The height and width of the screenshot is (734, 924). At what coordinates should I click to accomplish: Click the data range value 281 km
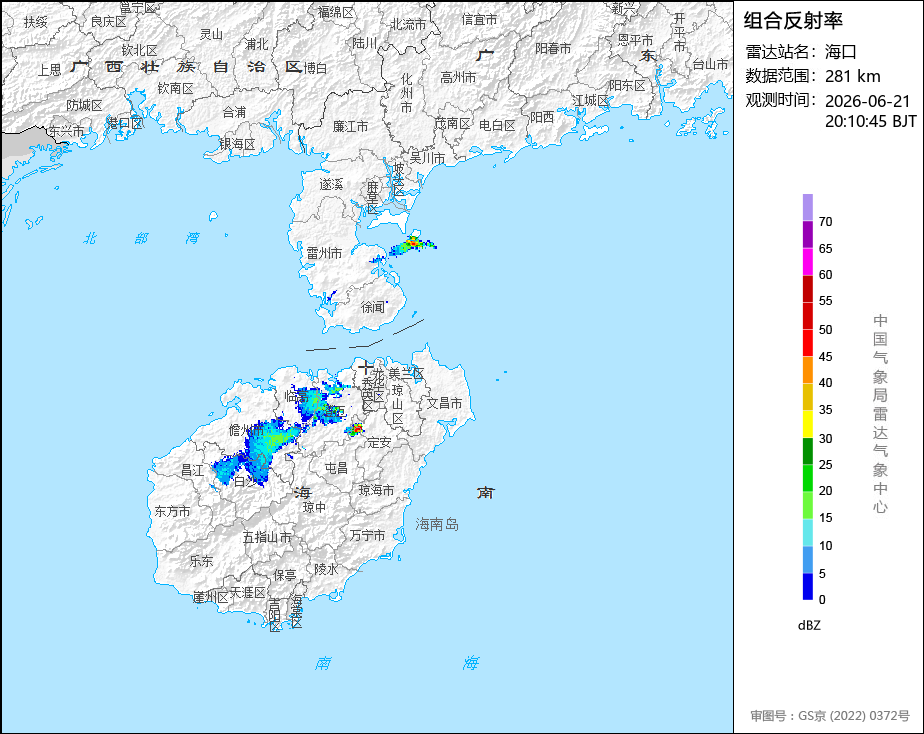pos(853,76)
